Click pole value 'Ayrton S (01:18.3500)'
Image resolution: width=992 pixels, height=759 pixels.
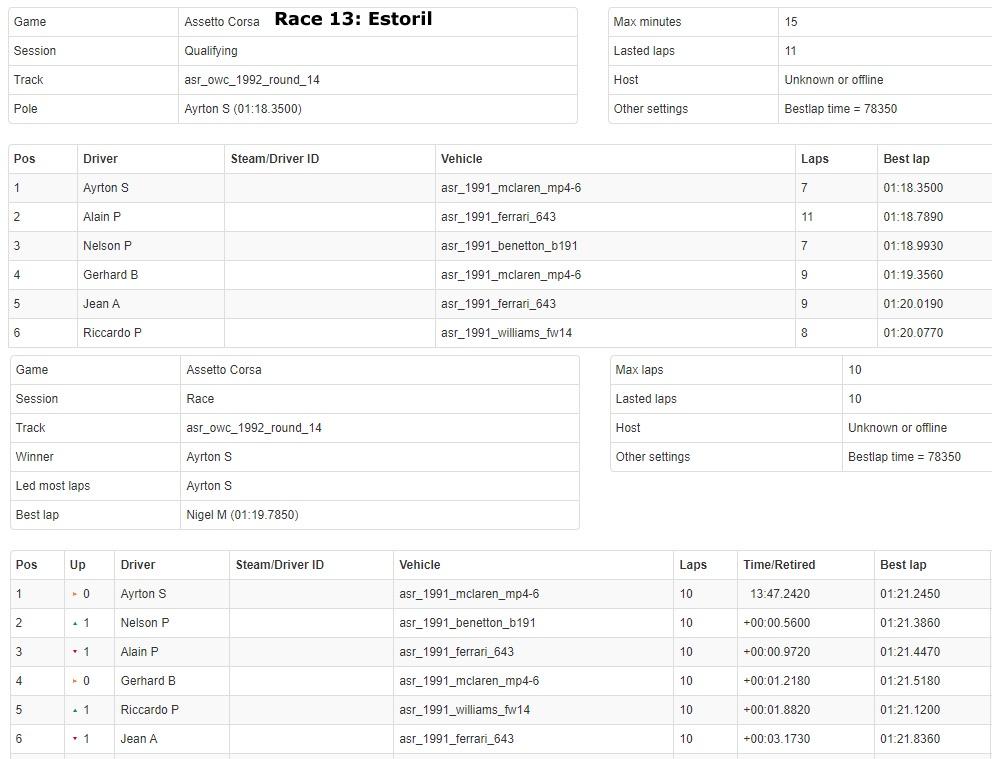242,109
